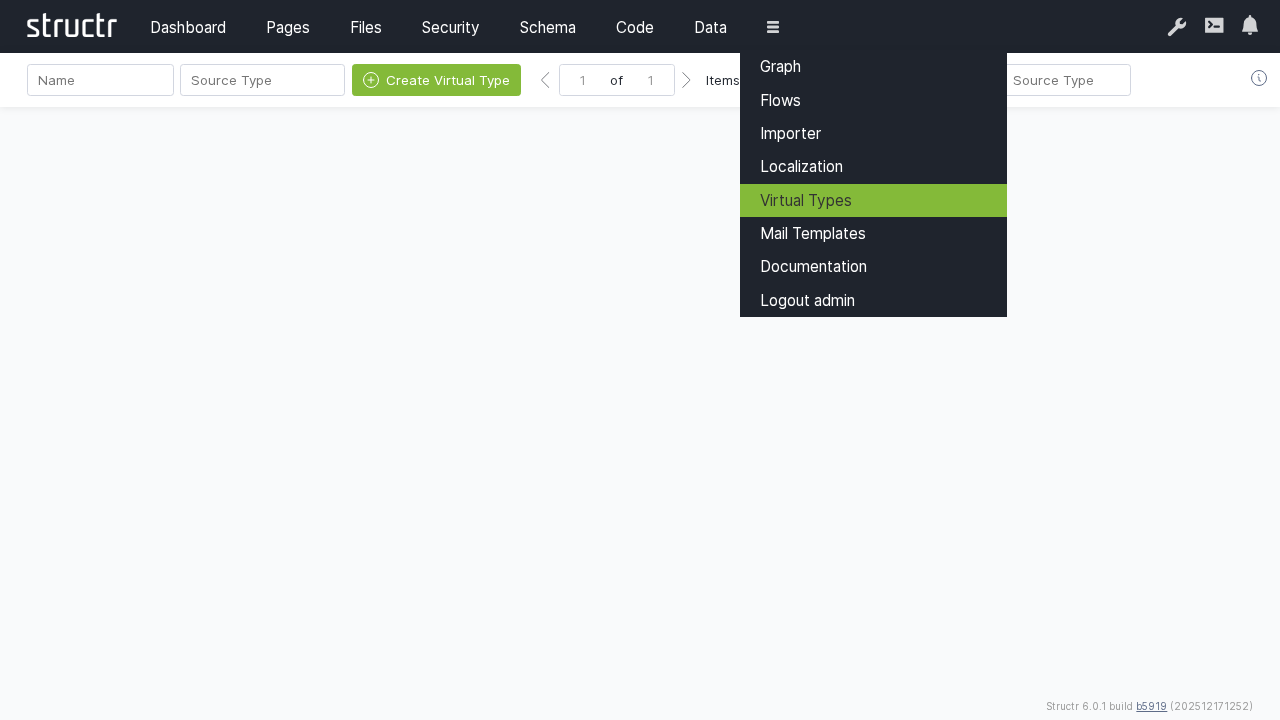This screenshot has width=1280, height=720.
Task: Choose Mail Templates from the menu
Action: click(x=812, y=233)
